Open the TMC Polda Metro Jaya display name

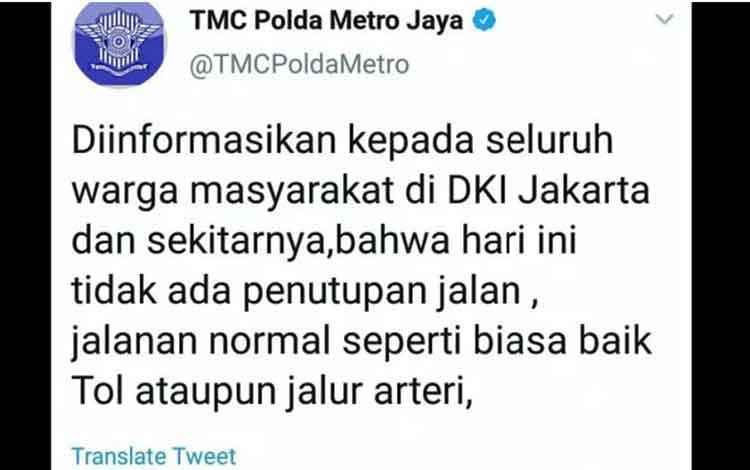(326, 21)
